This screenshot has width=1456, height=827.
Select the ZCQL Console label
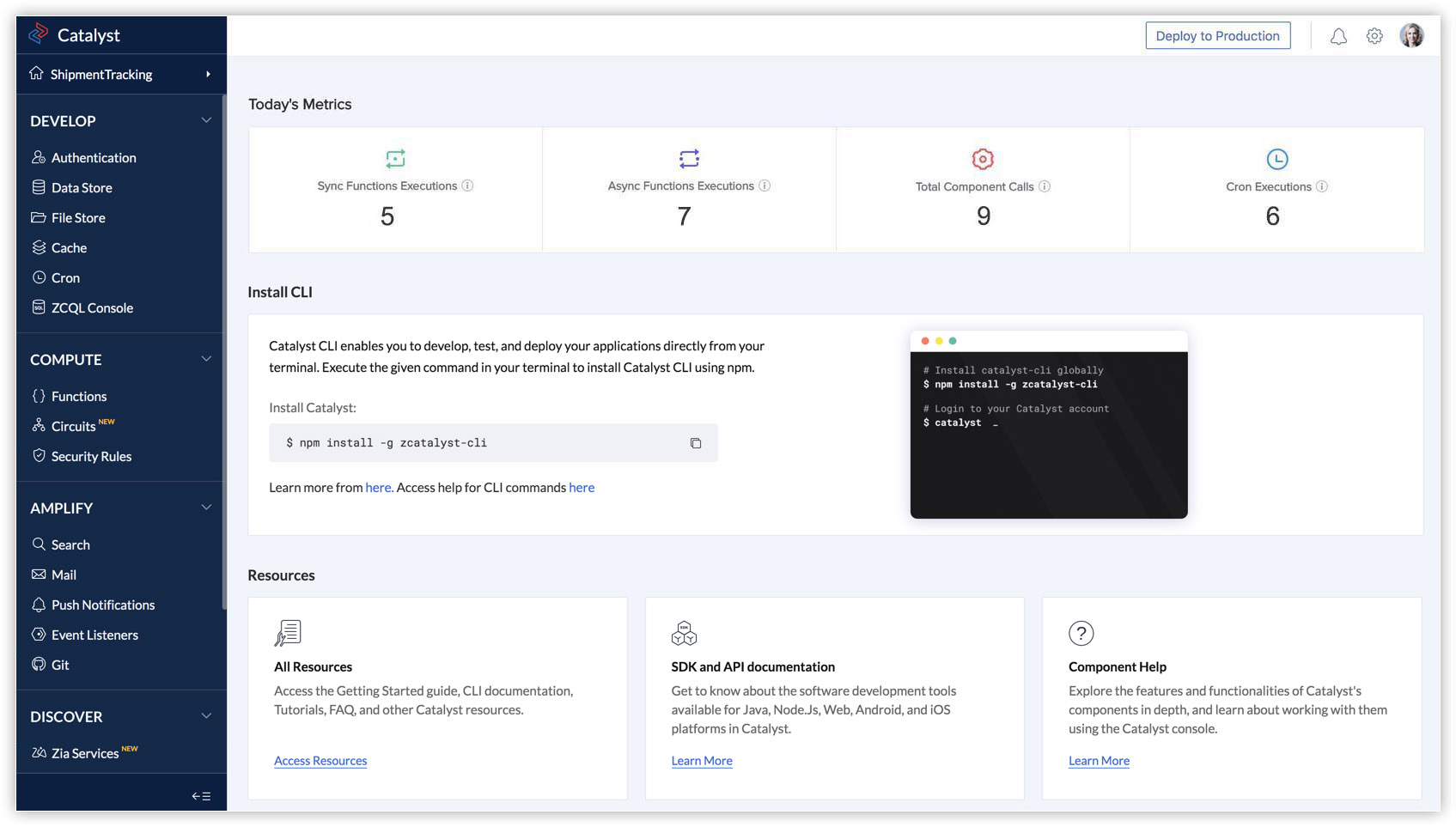pos(92,308)
